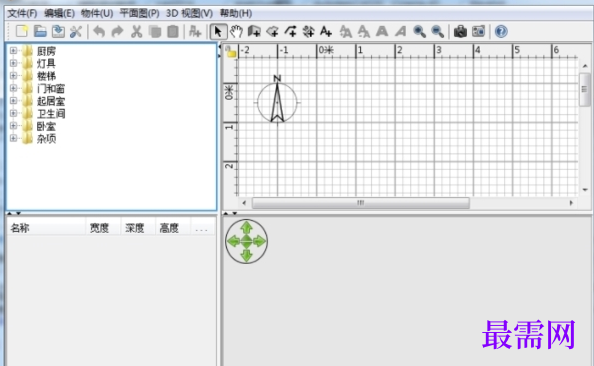Open the 文件(F) menu
Screen dimensions: 594x366
[22, 14]
